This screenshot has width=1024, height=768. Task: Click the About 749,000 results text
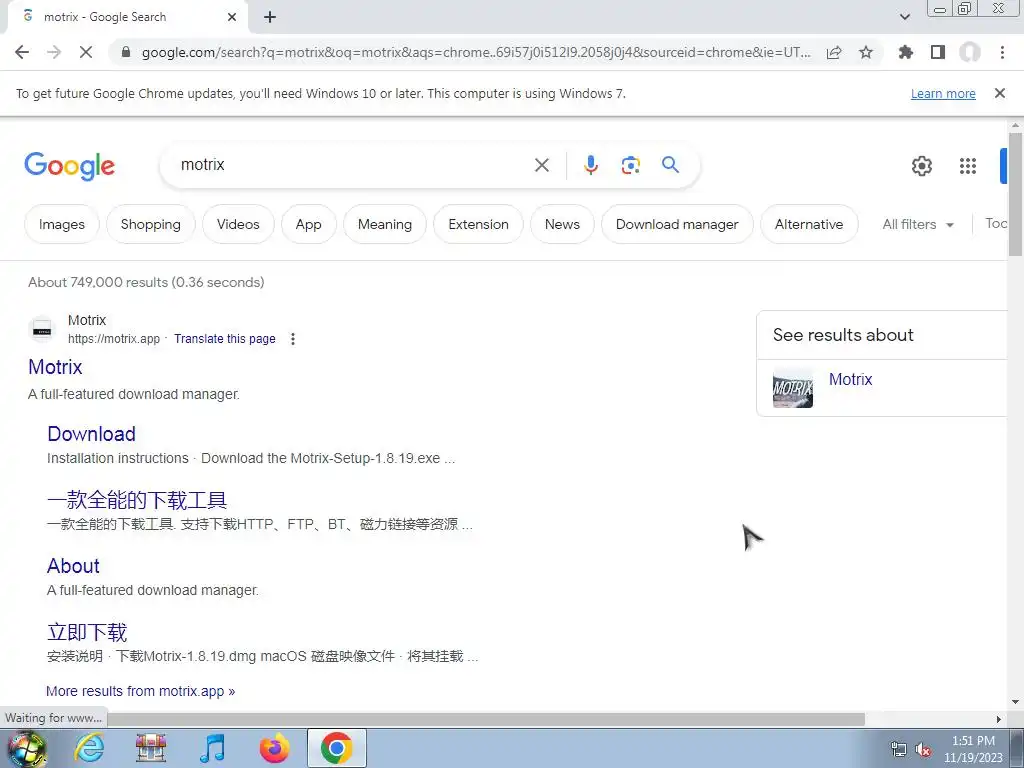[x=146, y=282]
